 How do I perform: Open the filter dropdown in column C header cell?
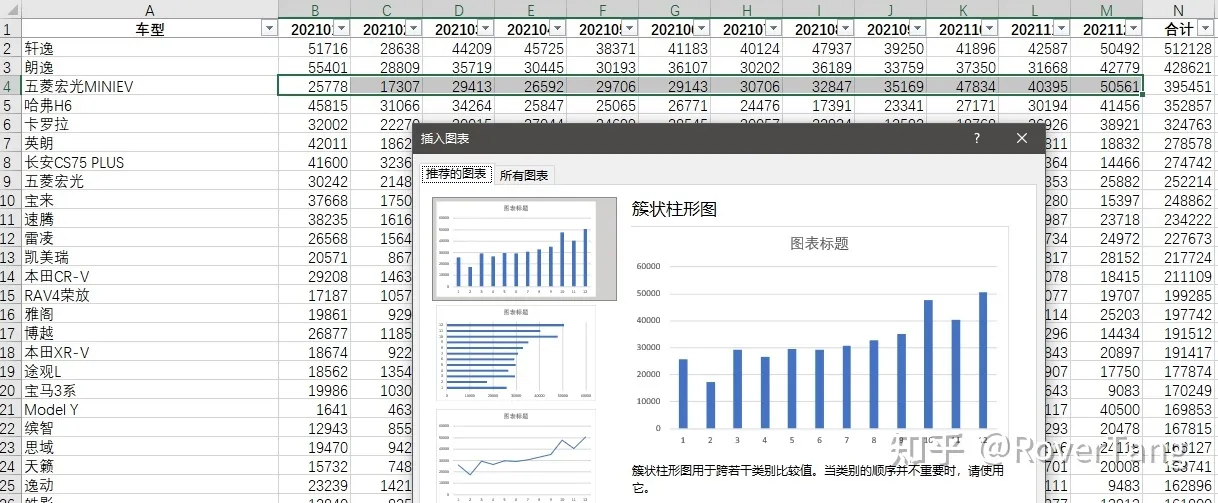[414, 29]
